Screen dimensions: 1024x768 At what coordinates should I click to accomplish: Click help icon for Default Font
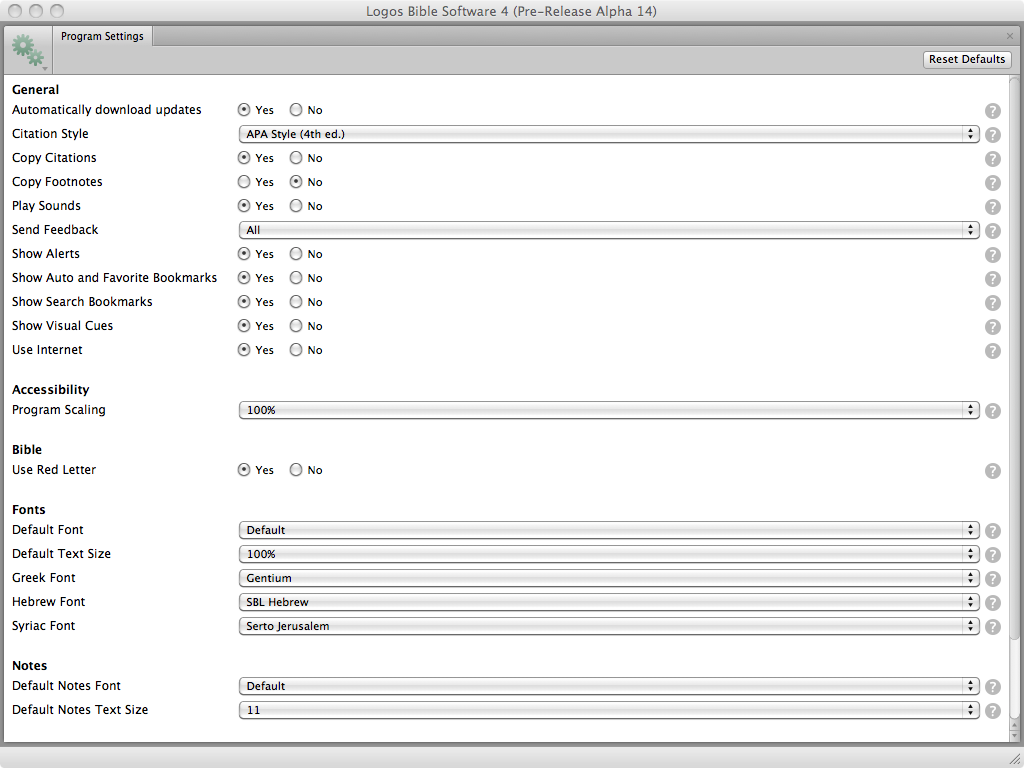coord(993,532)
